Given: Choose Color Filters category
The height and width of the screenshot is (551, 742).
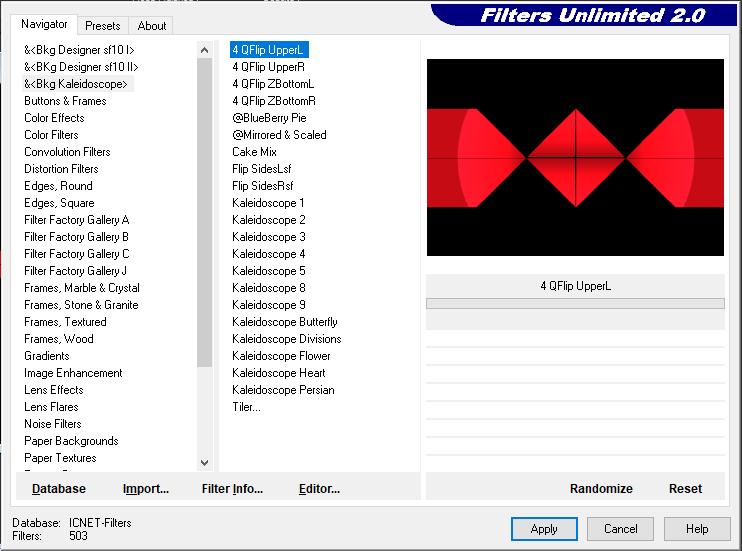Looking at the screenshot, I should pyautogui.click(x=51, y=135).
